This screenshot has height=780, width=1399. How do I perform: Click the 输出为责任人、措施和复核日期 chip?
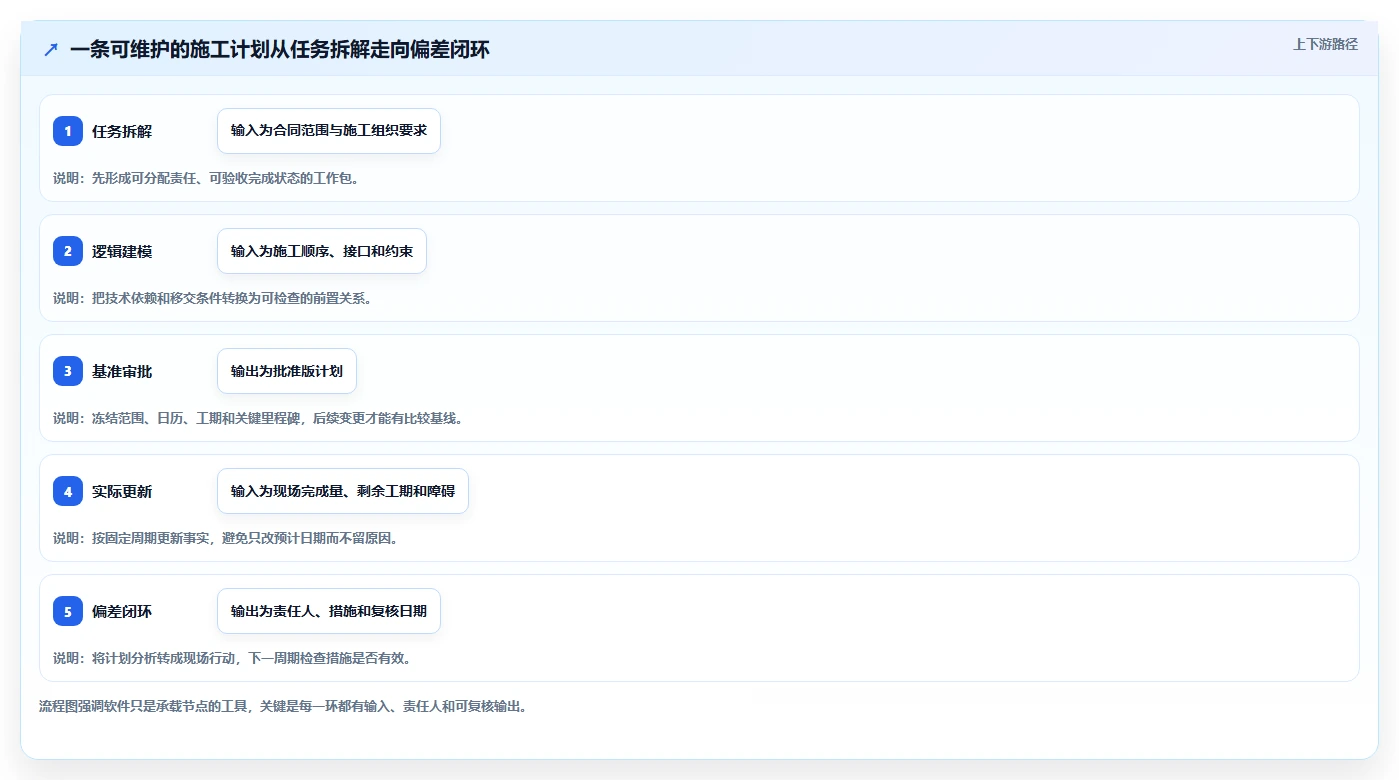coord(329,611)
